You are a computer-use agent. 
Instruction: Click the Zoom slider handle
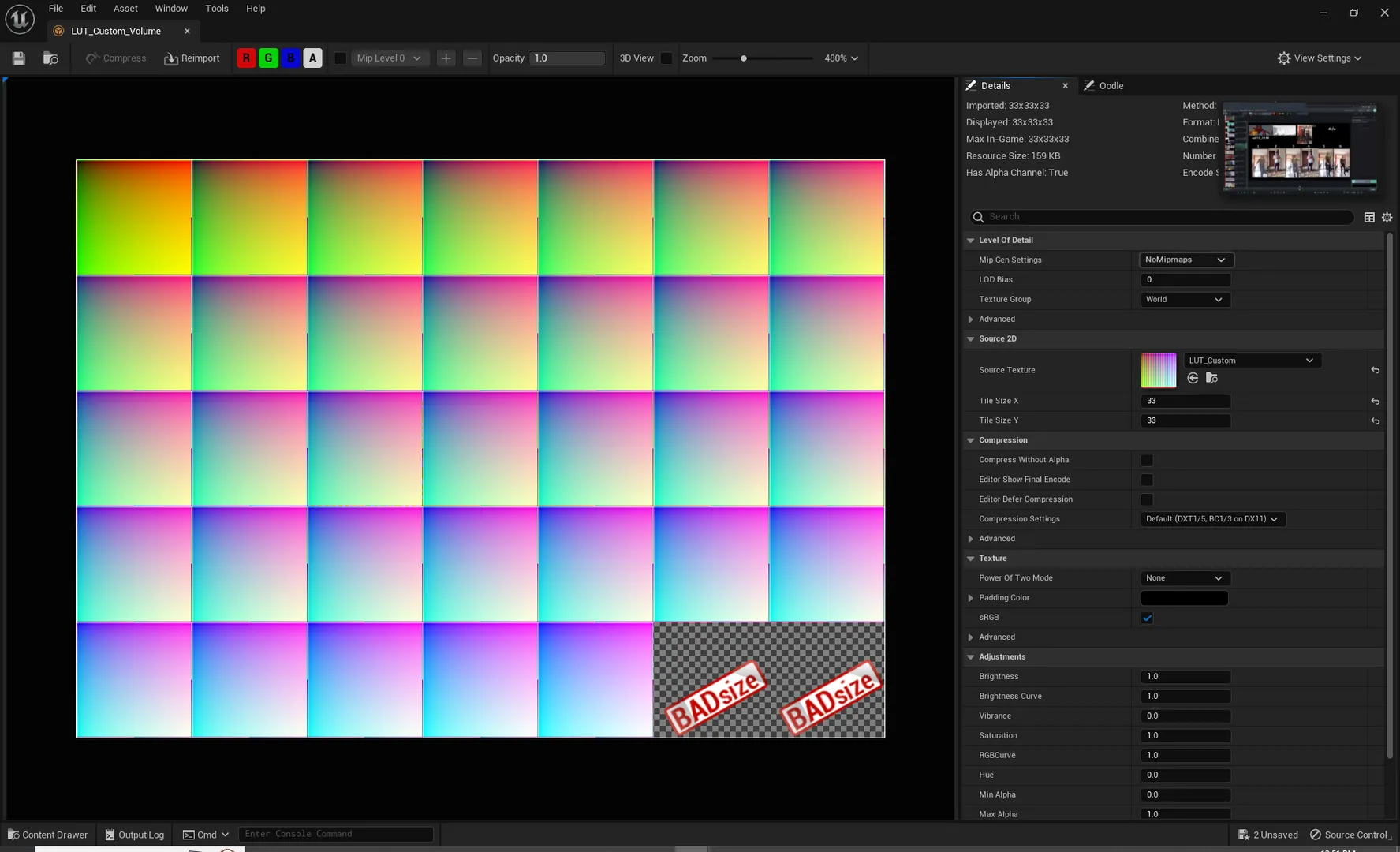743,58
